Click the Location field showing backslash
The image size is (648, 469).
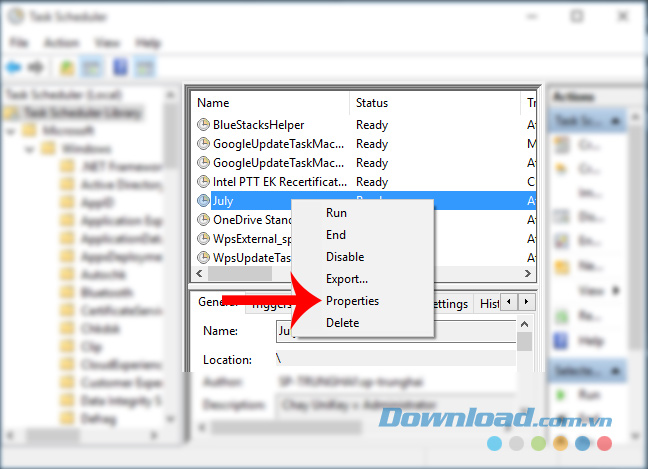click(396, 359)
